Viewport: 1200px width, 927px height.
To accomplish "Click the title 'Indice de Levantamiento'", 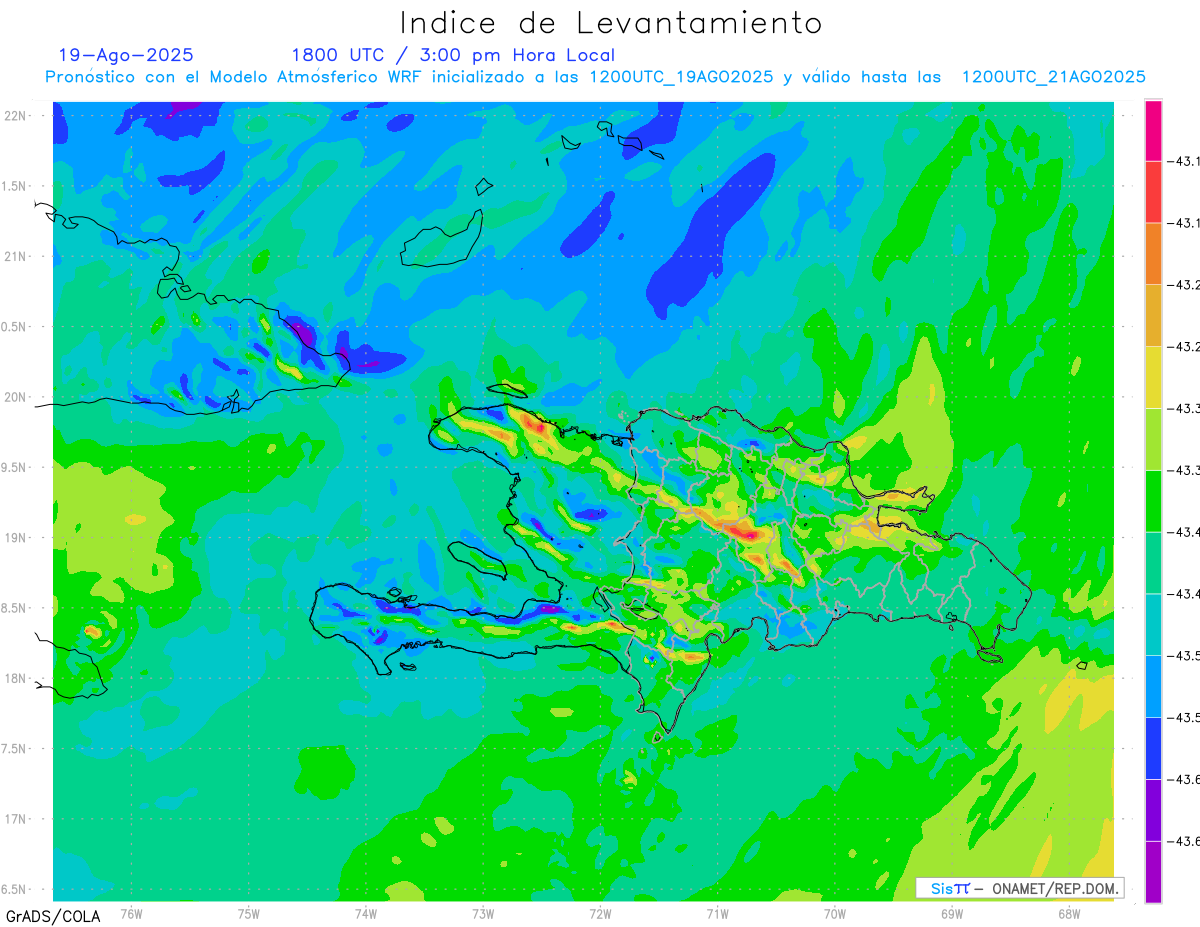I will coord(610,23).
